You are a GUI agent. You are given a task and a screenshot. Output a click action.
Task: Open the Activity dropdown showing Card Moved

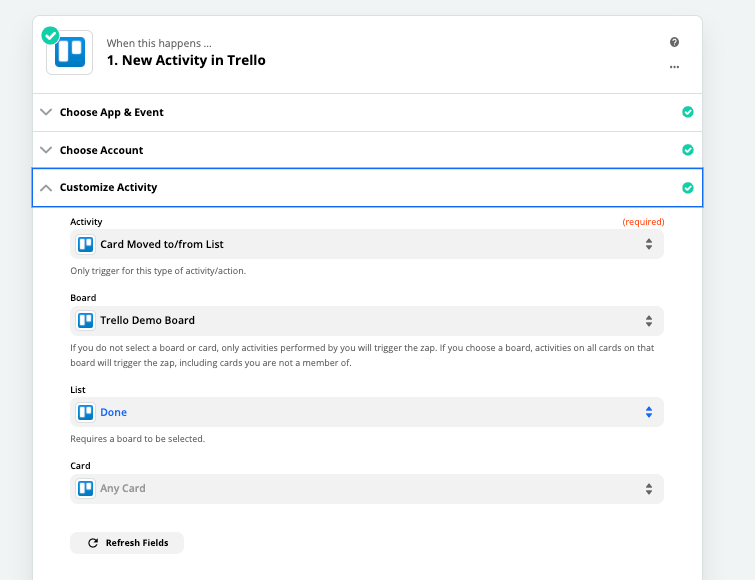(368, 244)
